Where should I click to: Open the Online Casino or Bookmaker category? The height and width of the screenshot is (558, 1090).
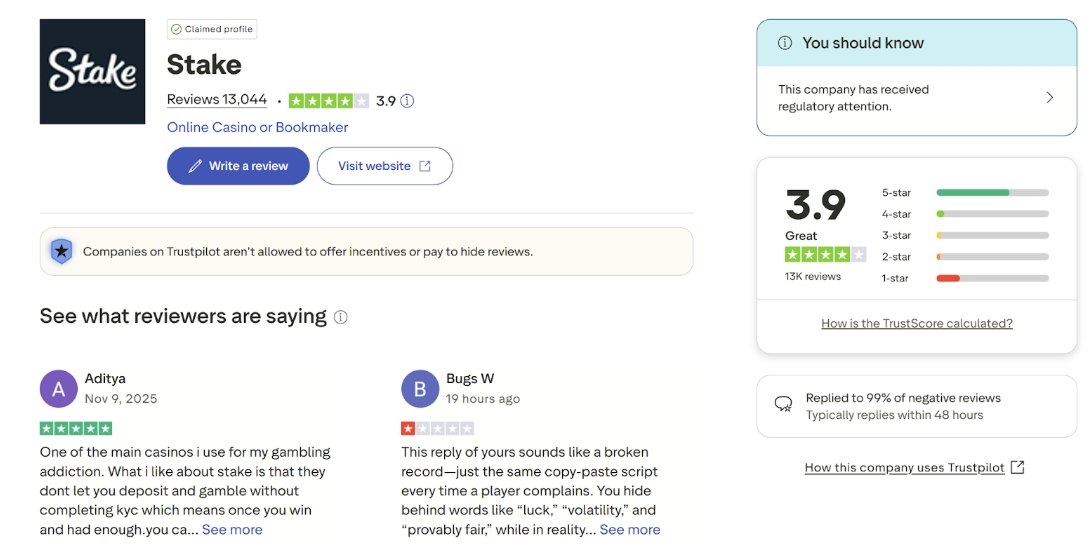(257, 127)
